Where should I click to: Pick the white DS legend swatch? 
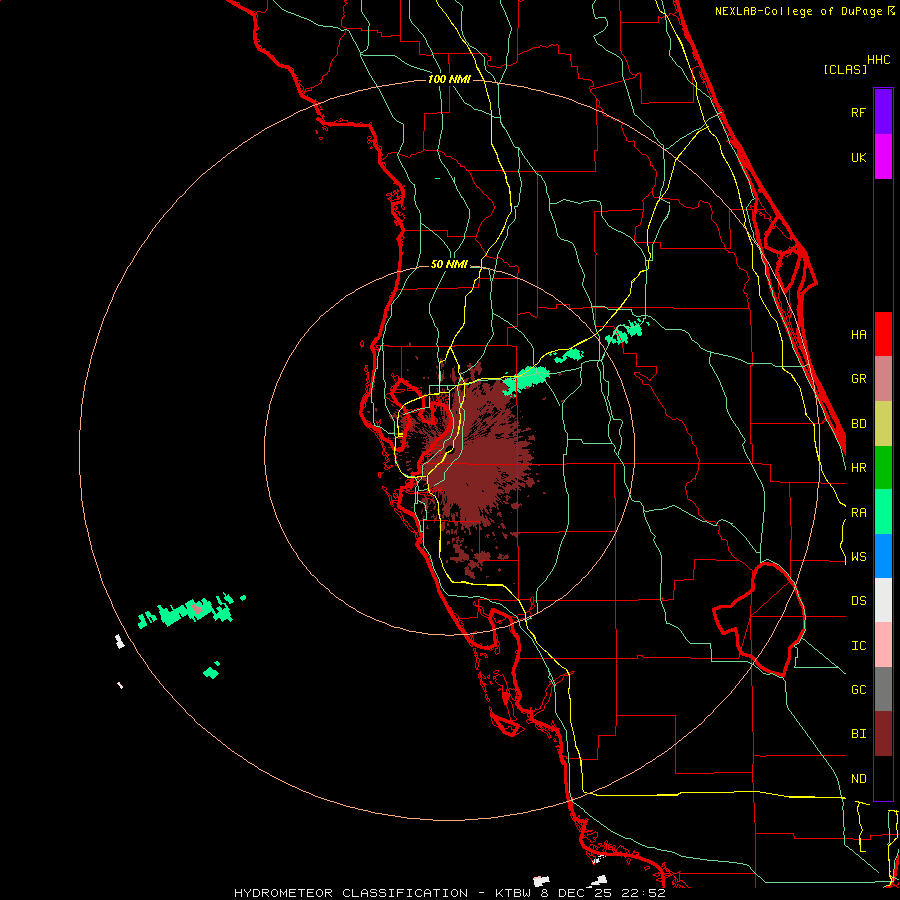coord(883,600)
